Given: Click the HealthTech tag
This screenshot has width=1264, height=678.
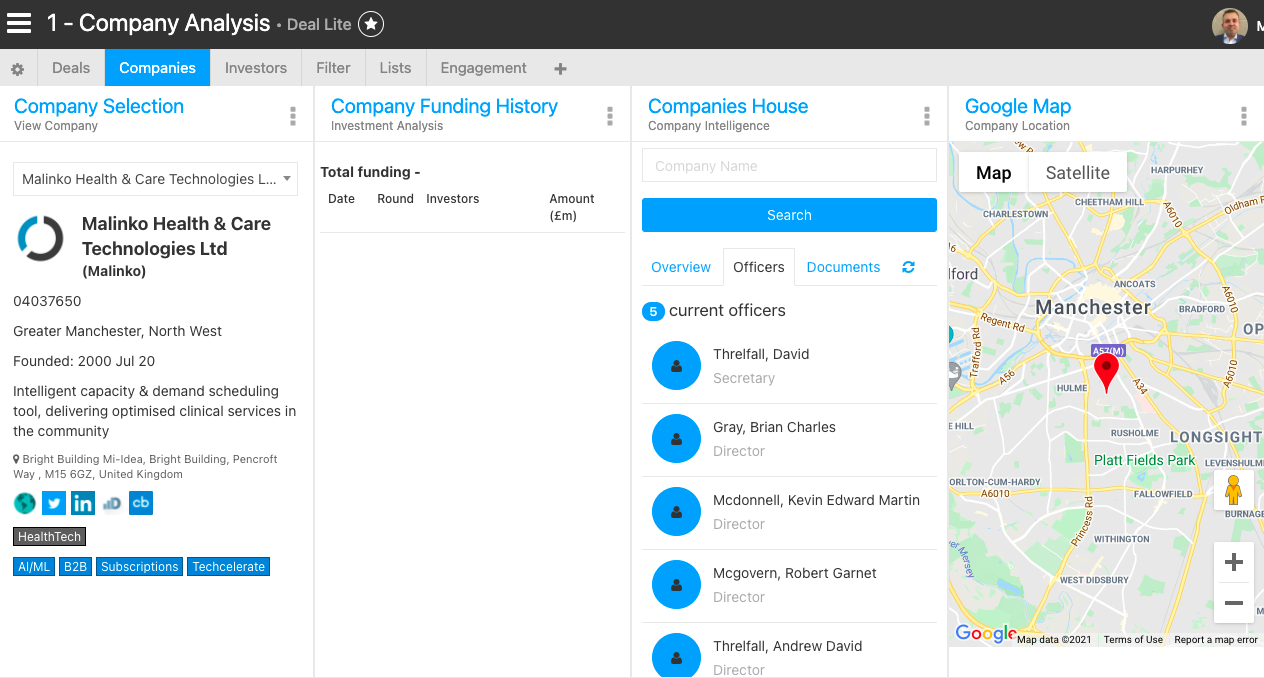Looking at the screenshot, I should click(x=49, y=537).
